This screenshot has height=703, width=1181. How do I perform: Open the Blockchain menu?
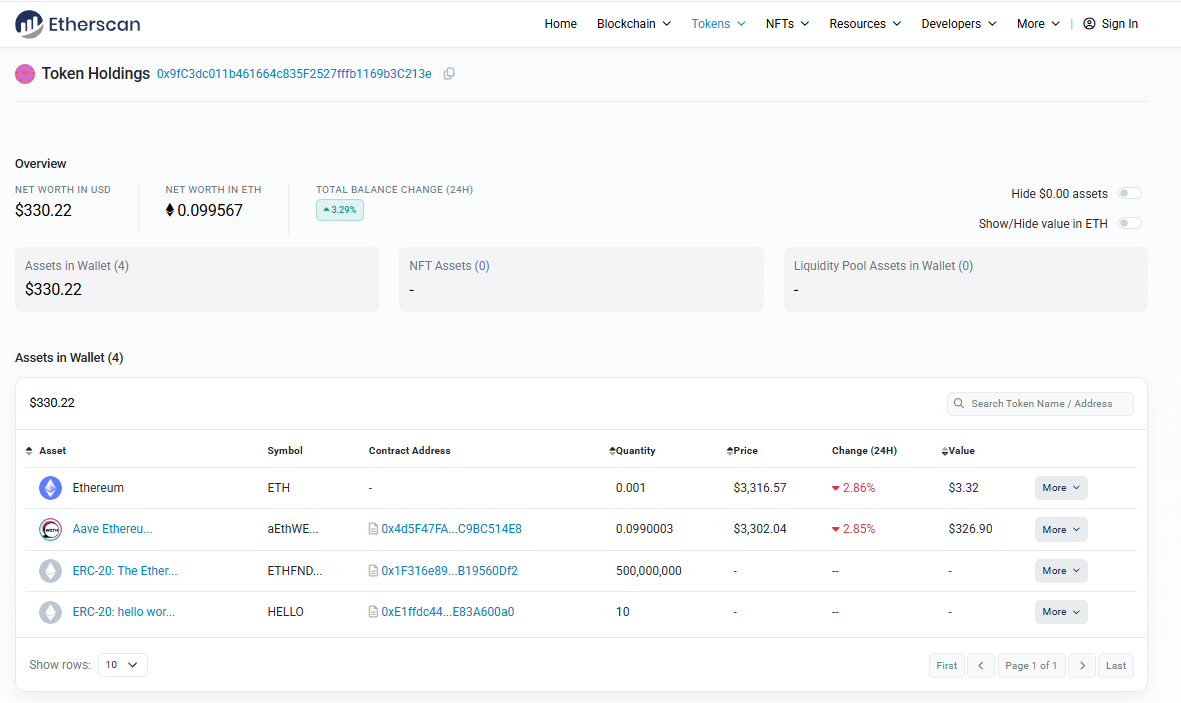pos(633,24)
